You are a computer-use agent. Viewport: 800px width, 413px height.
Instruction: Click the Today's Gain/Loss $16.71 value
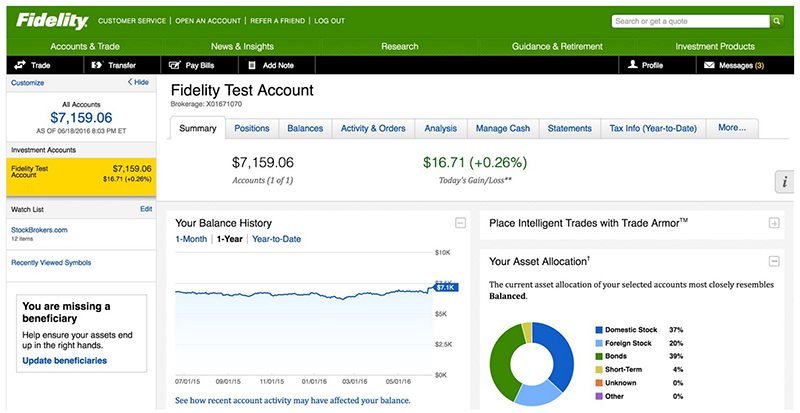475,163
